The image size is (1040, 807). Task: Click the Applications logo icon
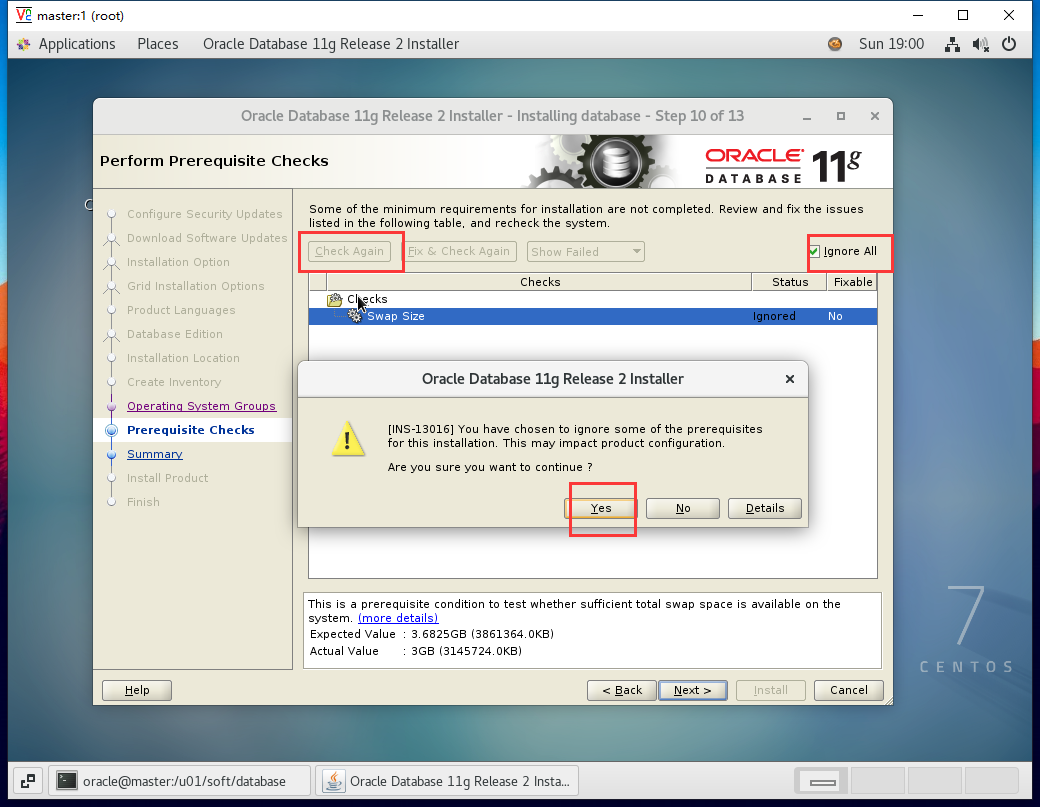(x=24, y=44)
